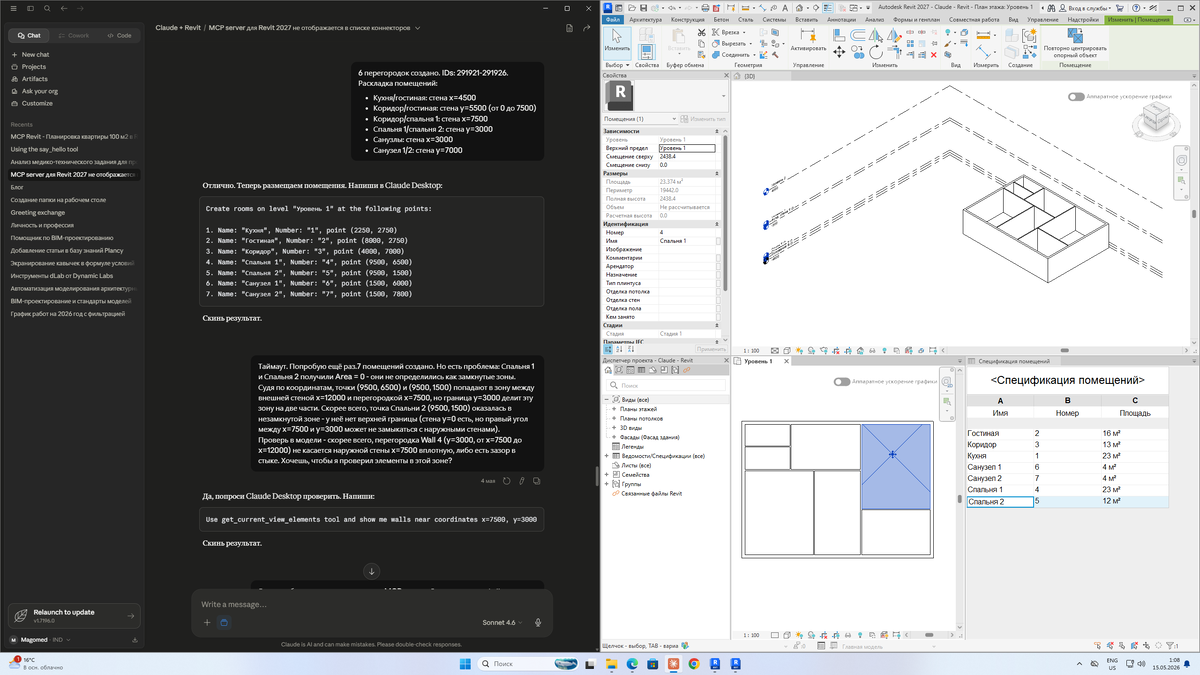1200x675 pixels.
Task: Click the Активировать dimensions icon
Action: [808, 35]
